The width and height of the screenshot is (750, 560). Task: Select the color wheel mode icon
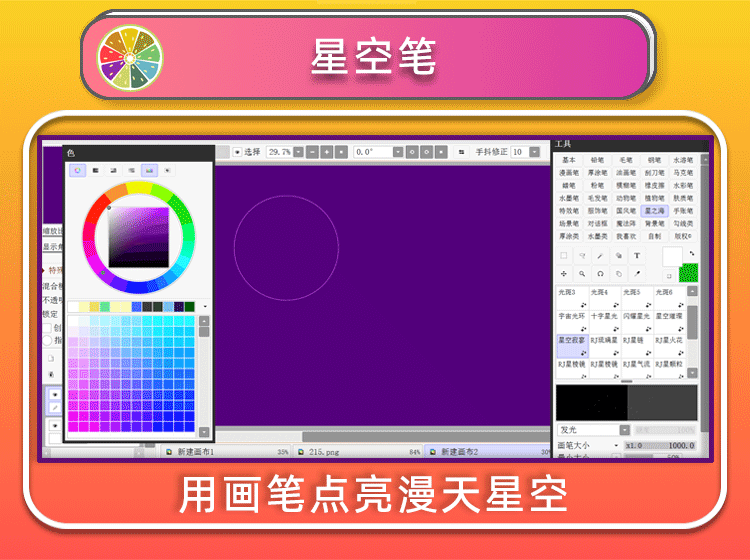[x=77, y=170]
